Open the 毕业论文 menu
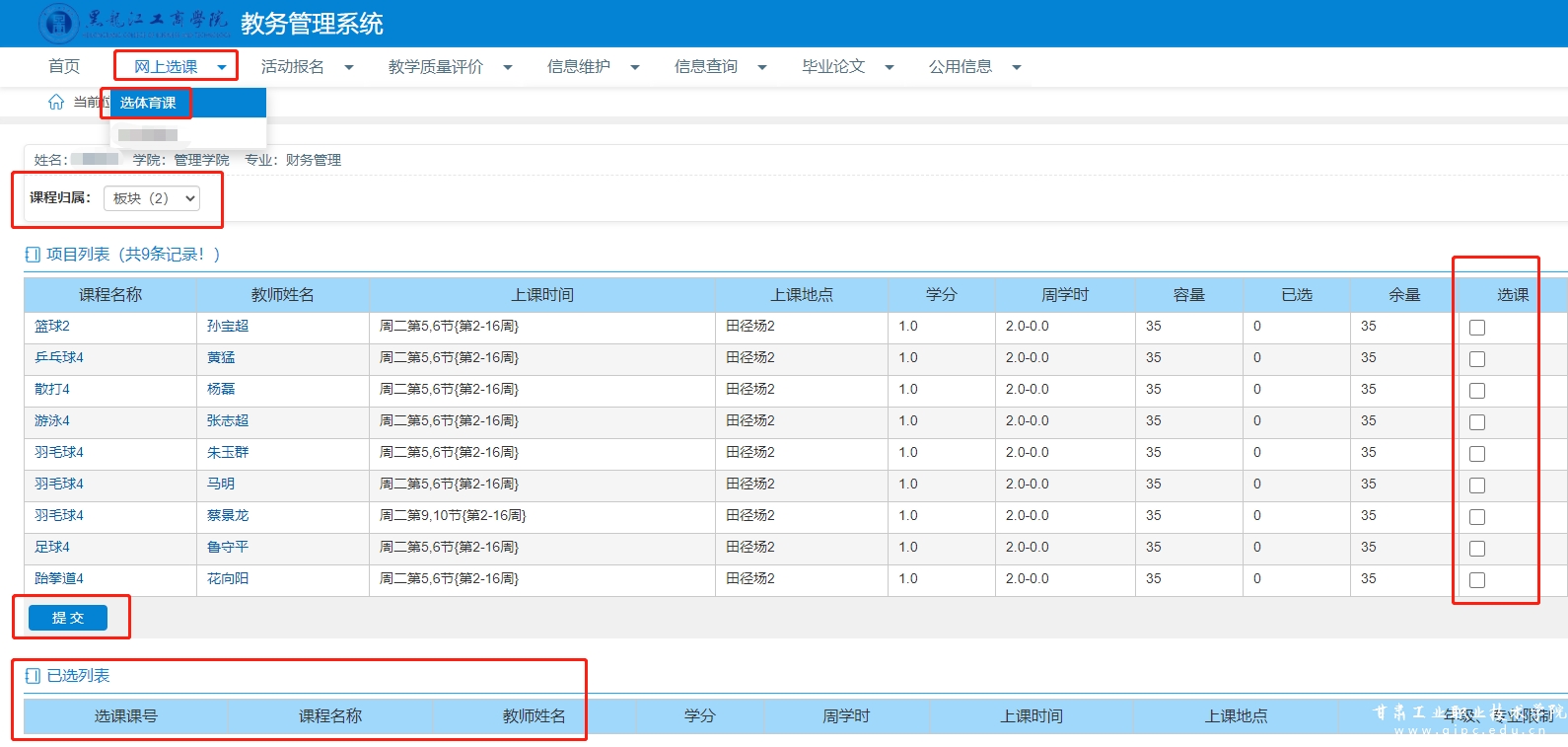1568x747 pixels. click(833, 66)
